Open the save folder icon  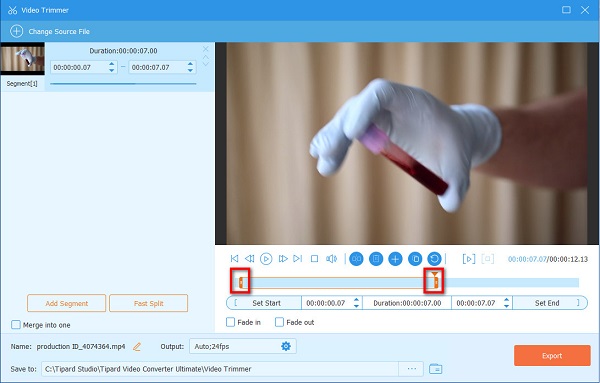tap(435, 369)
